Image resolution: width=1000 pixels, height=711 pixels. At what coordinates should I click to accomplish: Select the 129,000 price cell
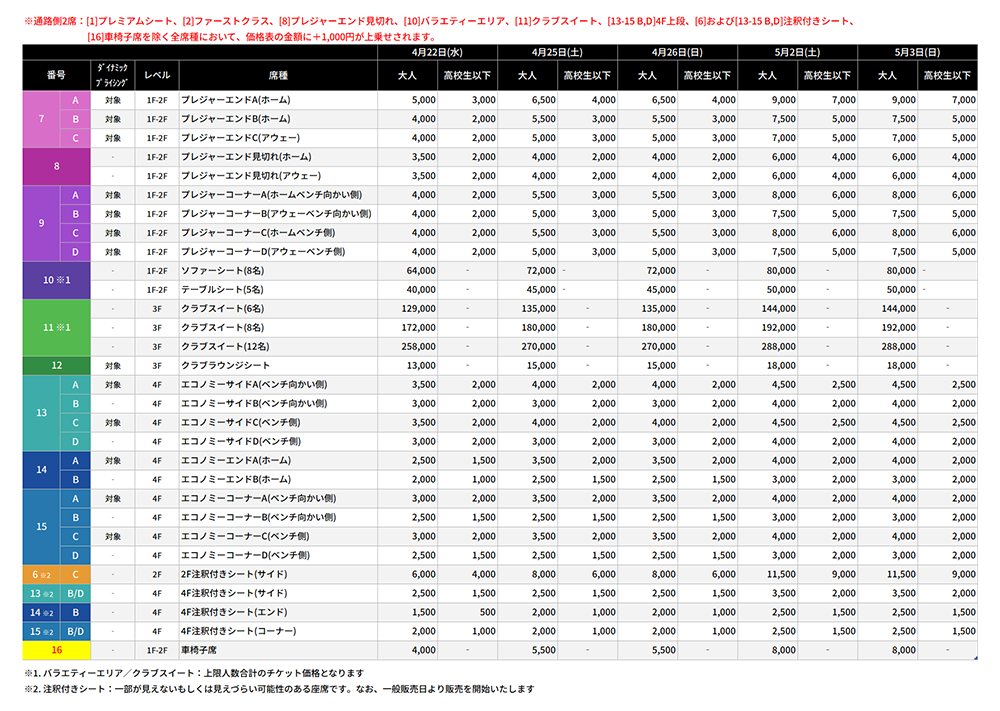click(416, 309)
